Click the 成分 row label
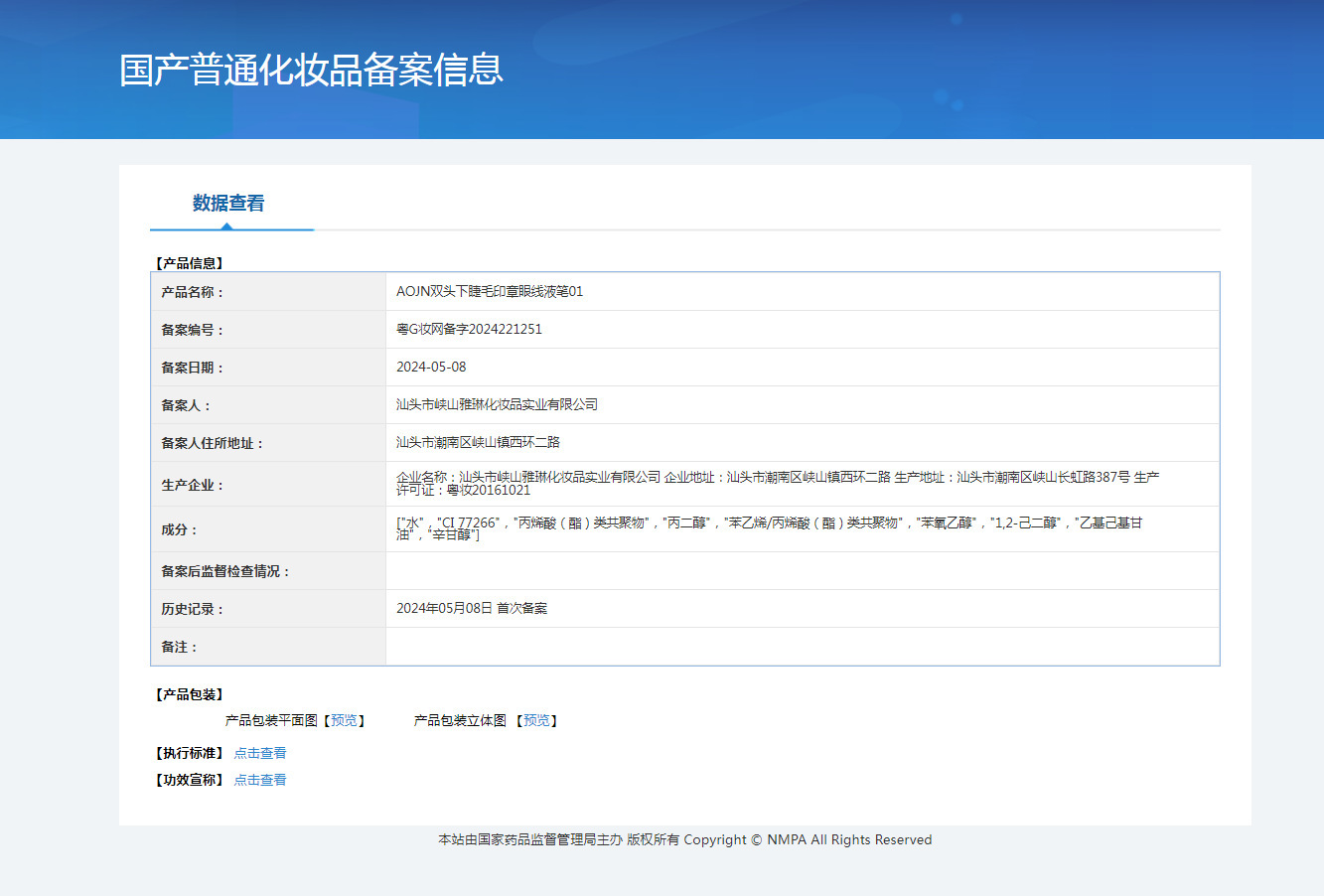Viewport: 1324px width, 896px height. click(x=180, y=529)
